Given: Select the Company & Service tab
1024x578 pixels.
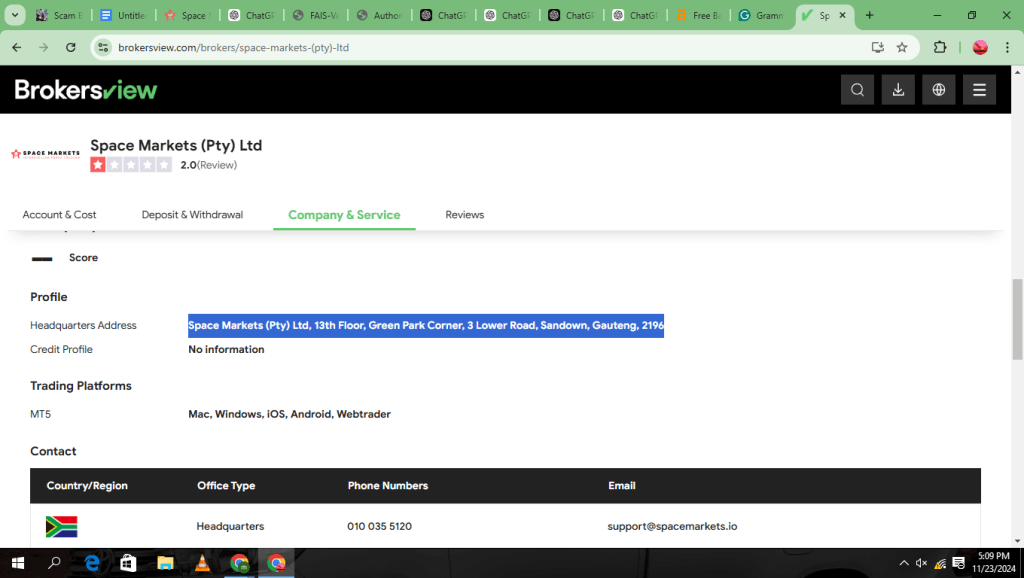Looking at the screenshot, I should coord(344,215).
